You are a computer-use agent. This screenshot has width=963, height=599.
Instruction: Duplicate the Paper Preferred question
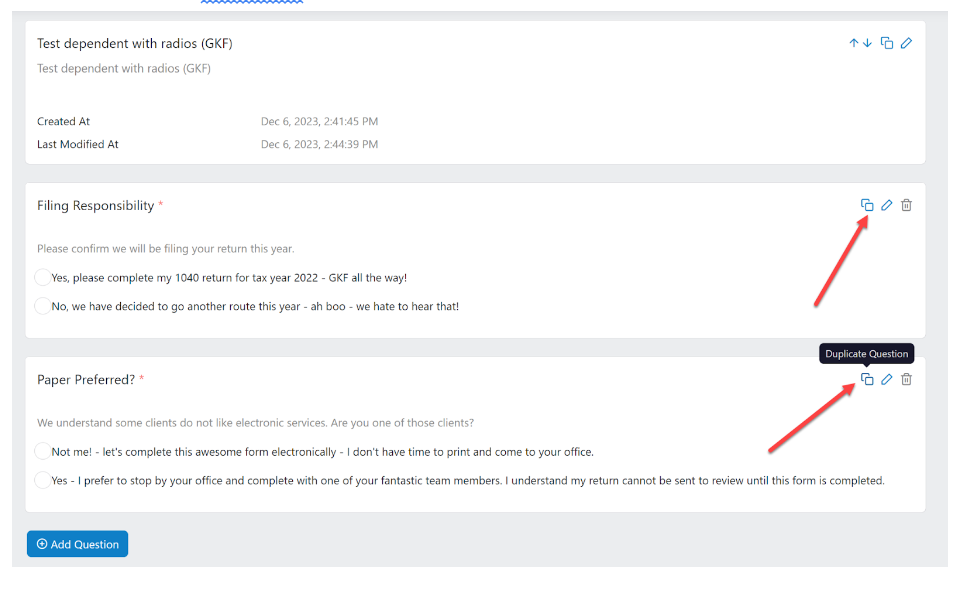coord(867,380)
